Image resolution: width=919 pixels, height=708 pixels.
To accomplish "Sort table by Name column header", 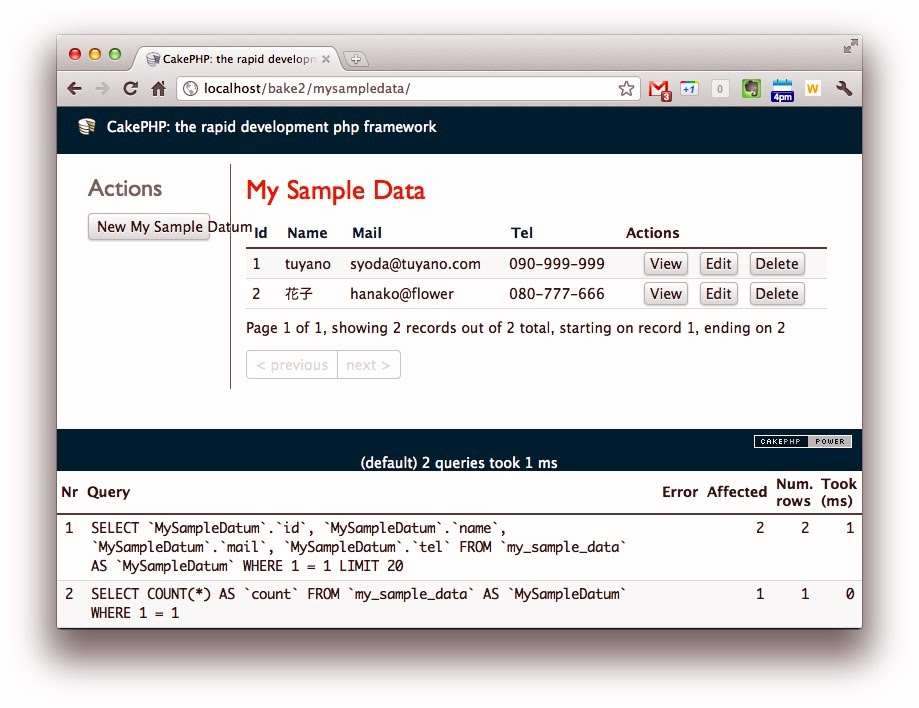I will [x=307, y=233].
